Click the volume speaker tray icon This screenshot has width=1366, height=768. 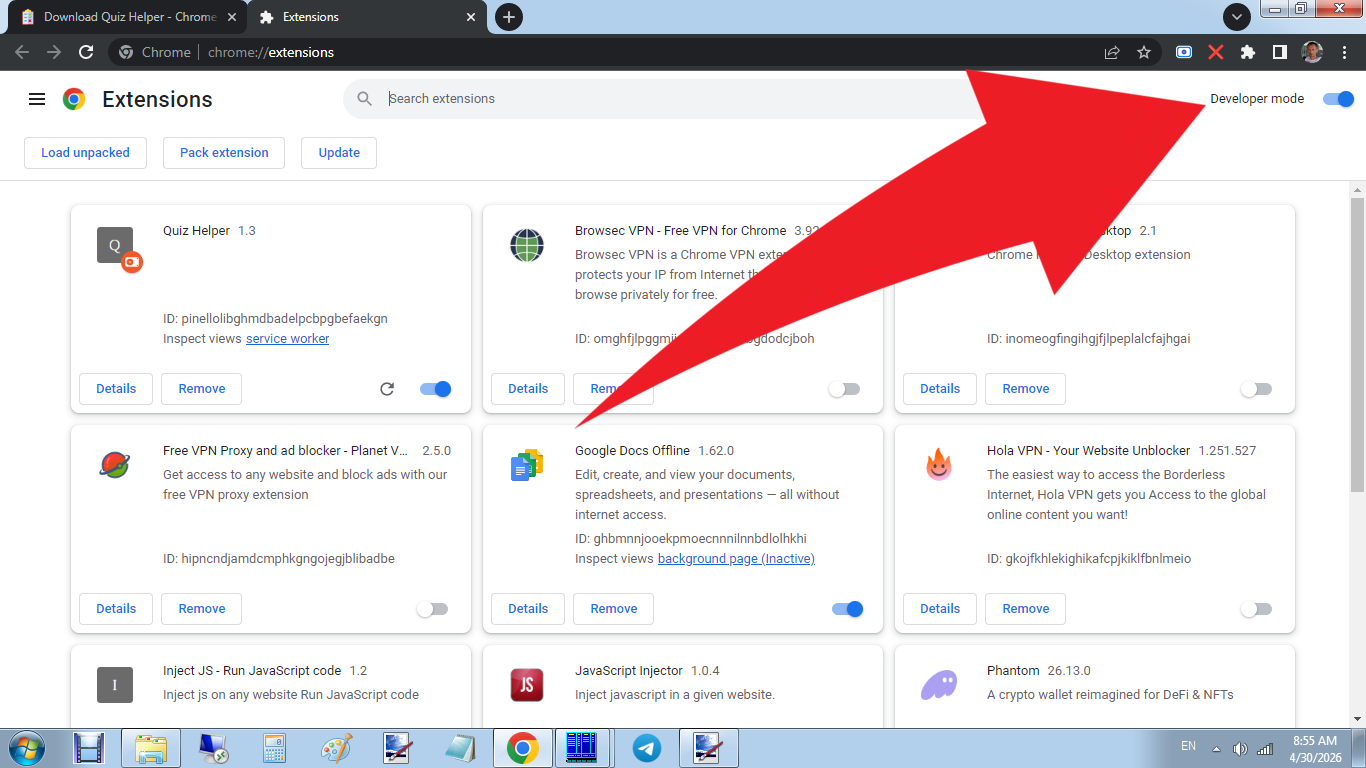point(1240,749)
